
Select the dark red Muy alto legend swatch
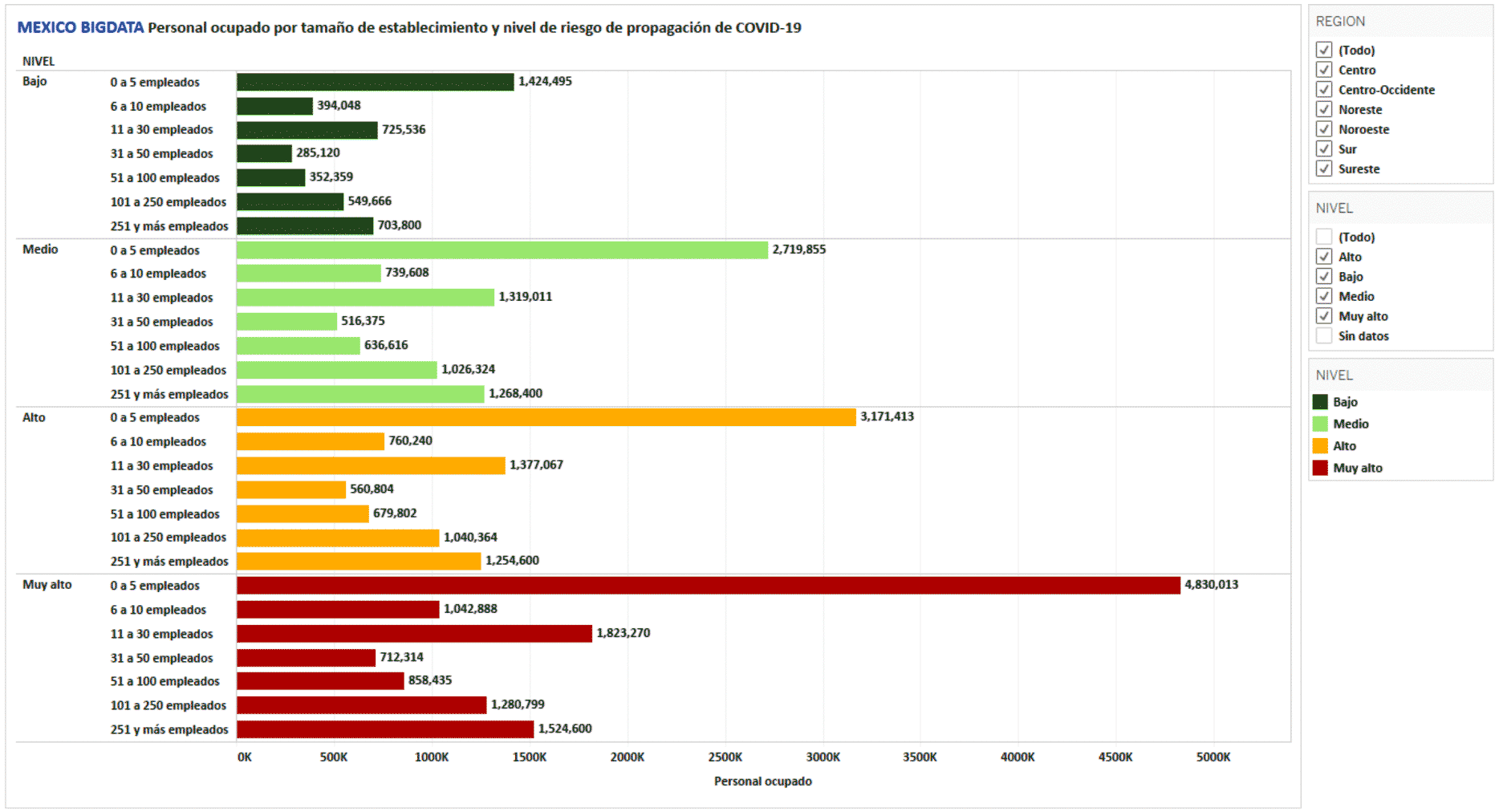(x=1319, y=468)
